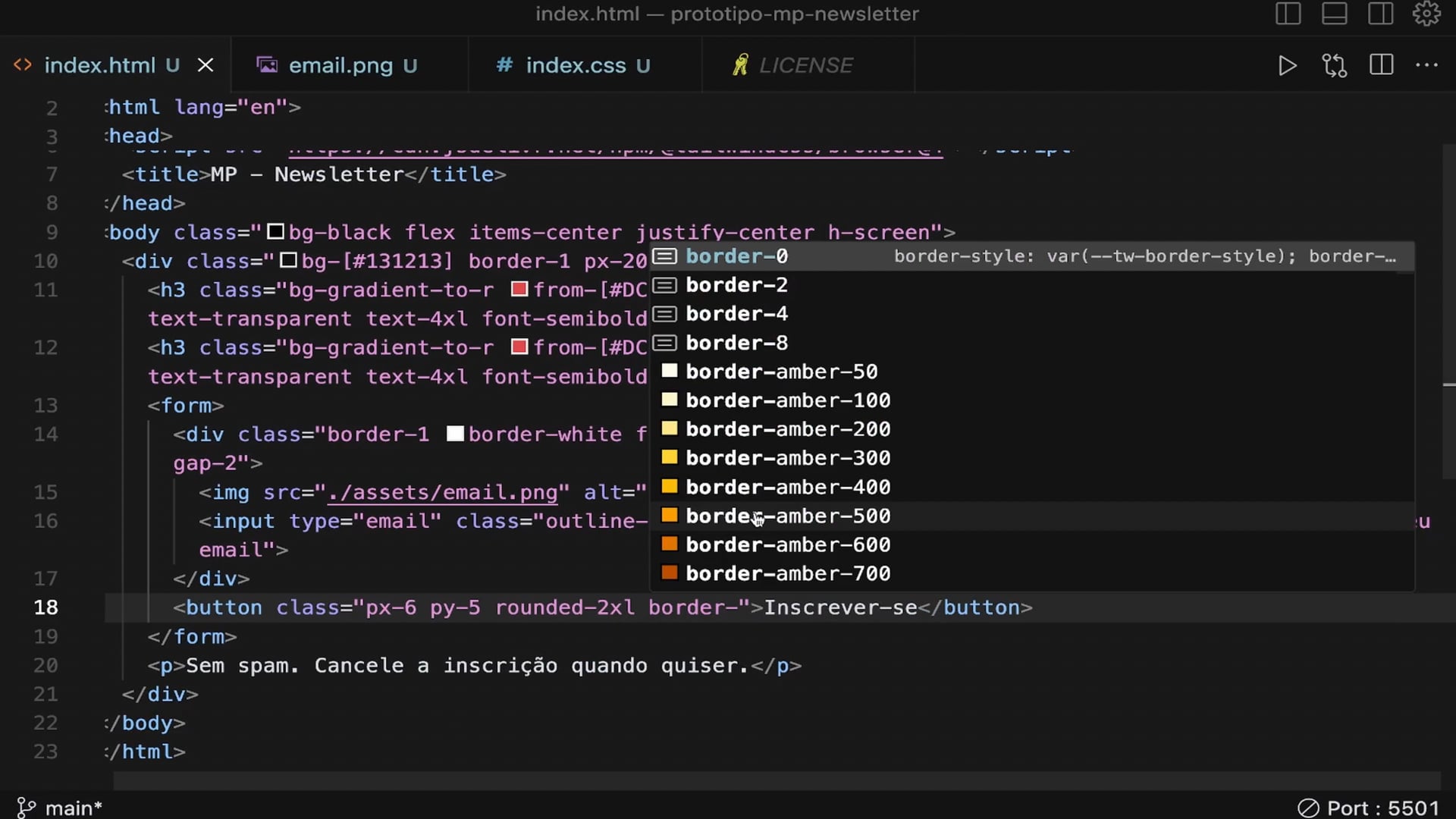Viewport: 1456px width, 819px height.
Task: Click the bg-black color swatch on line 9
Action: pos(276,232)
